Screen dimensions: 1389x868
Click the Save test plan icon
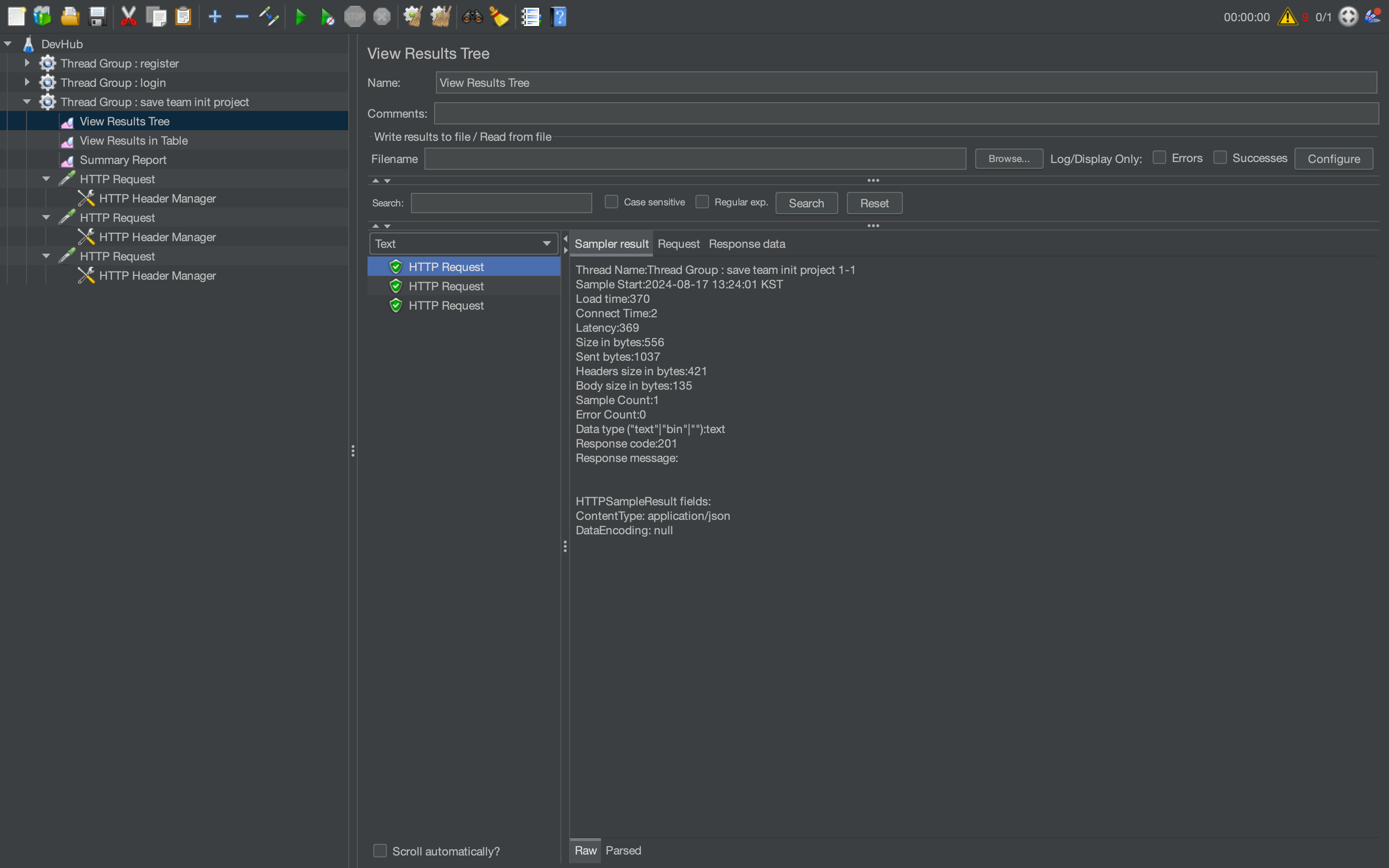click(x=97, y=17)
